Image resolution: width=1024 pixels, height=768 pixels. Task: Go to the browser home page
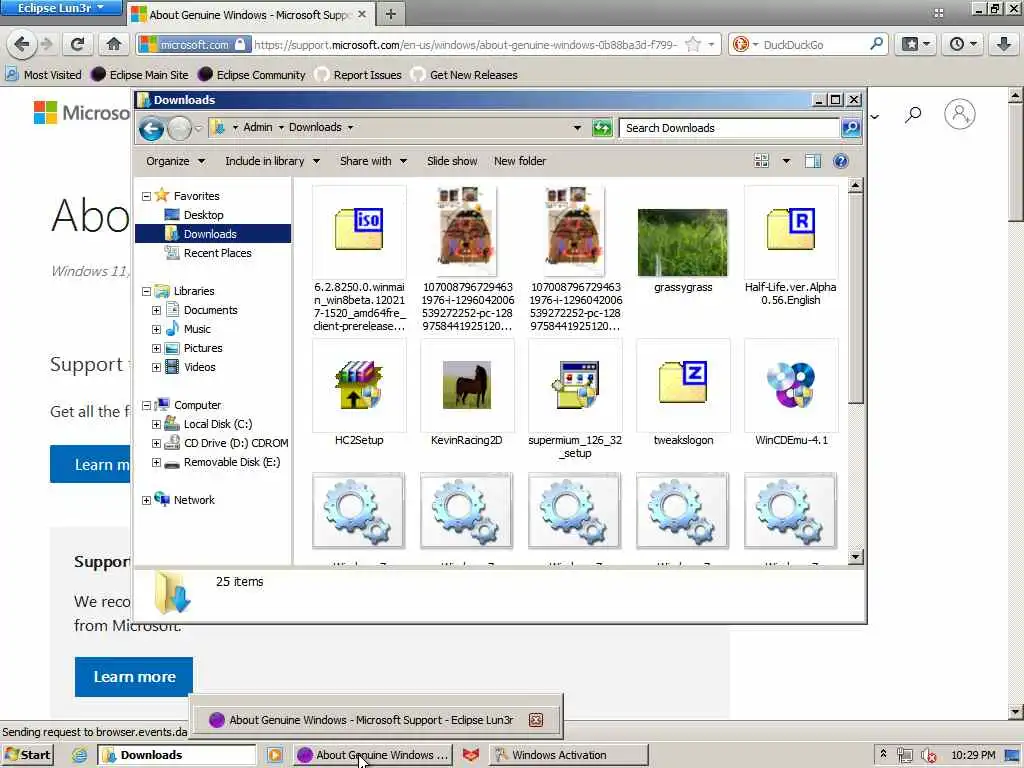114,44
